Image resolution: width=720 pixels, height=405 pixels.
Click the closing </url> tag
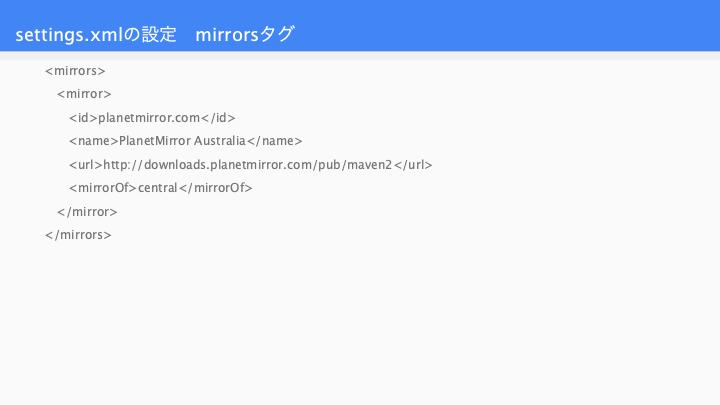413,164
